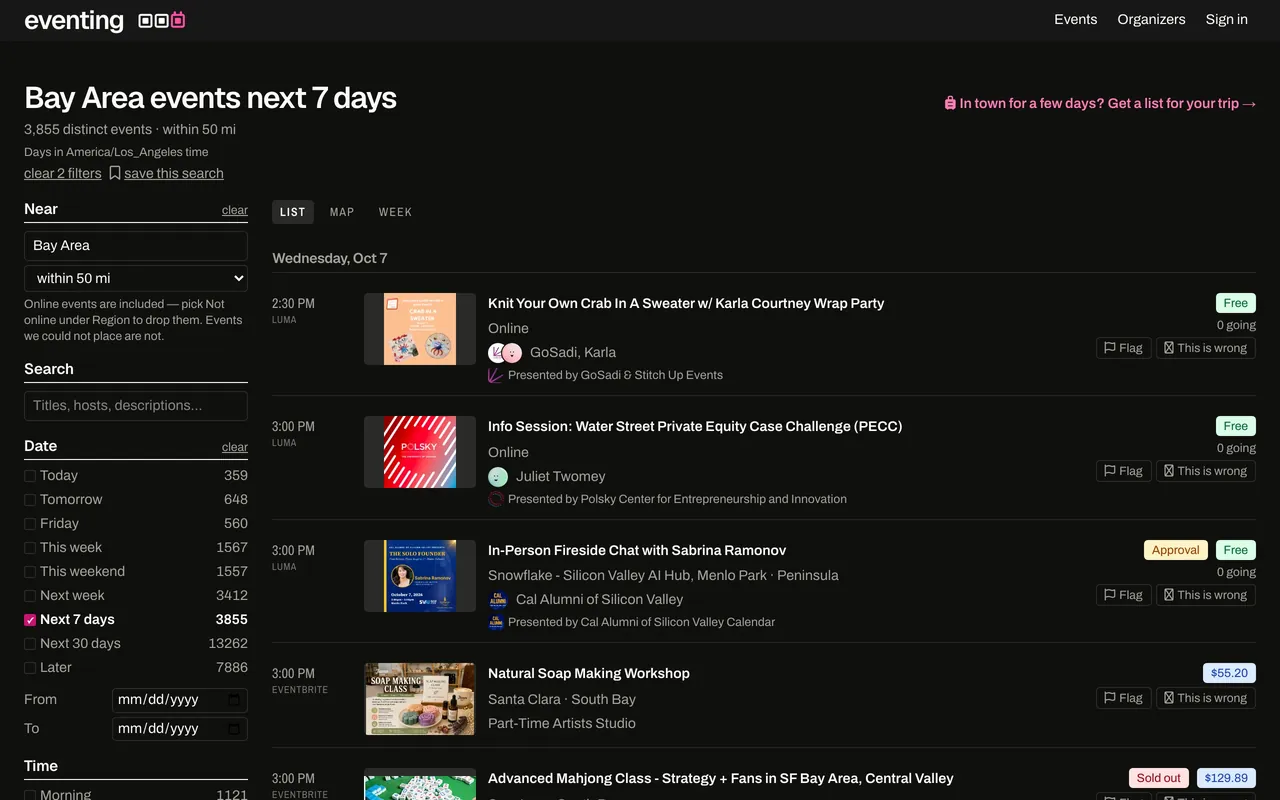
Task: Click the GoSadi presenter logo icon
Action: pos(495,375)
